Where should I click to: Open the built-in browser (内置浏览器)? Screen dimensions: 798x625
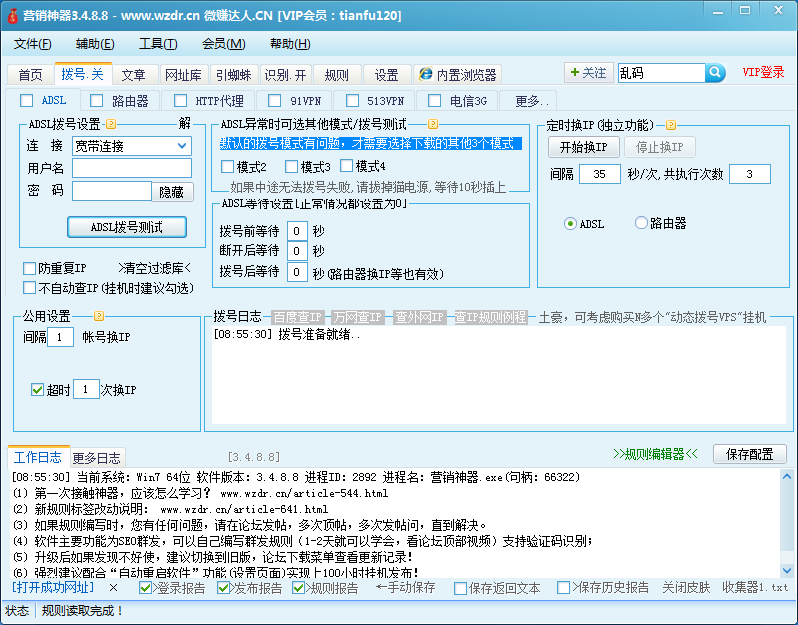pyautogui.click(x=458, y=75)
